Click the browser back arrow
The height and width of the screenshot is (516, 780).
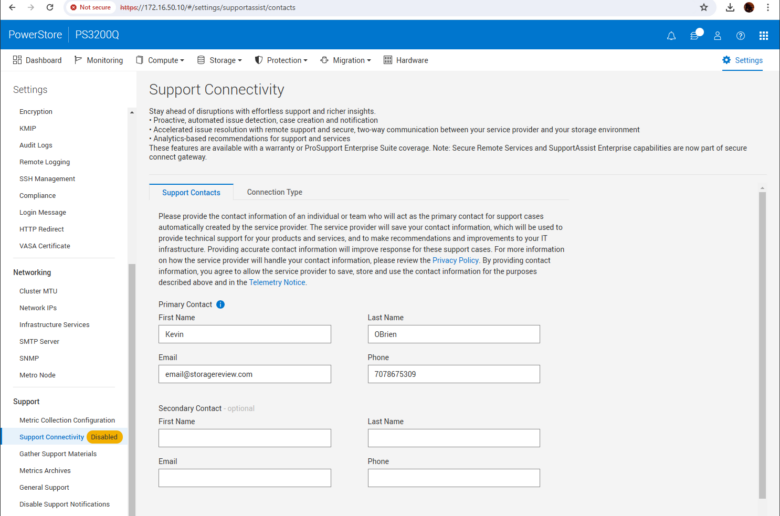coord(12,7)
